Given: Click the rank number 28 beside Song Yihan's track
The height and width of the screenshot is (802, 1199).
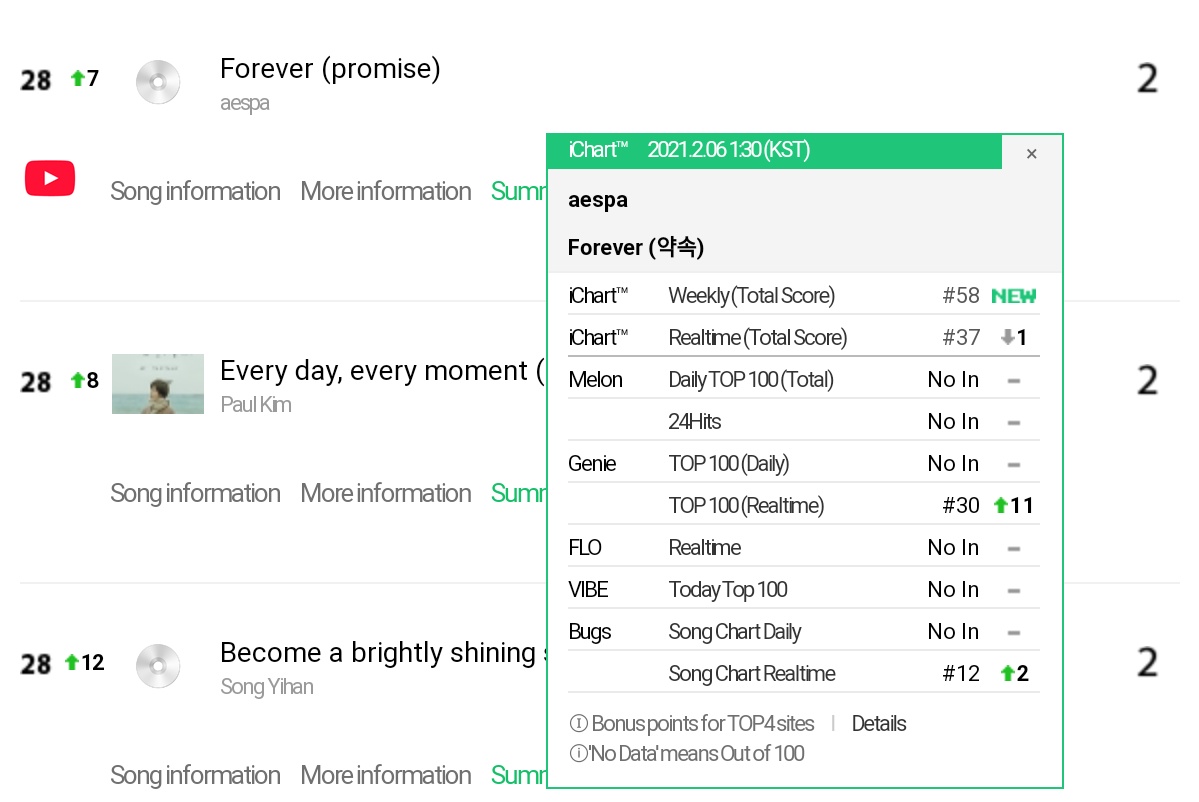Looking at the screenshot, I should 35,664.
